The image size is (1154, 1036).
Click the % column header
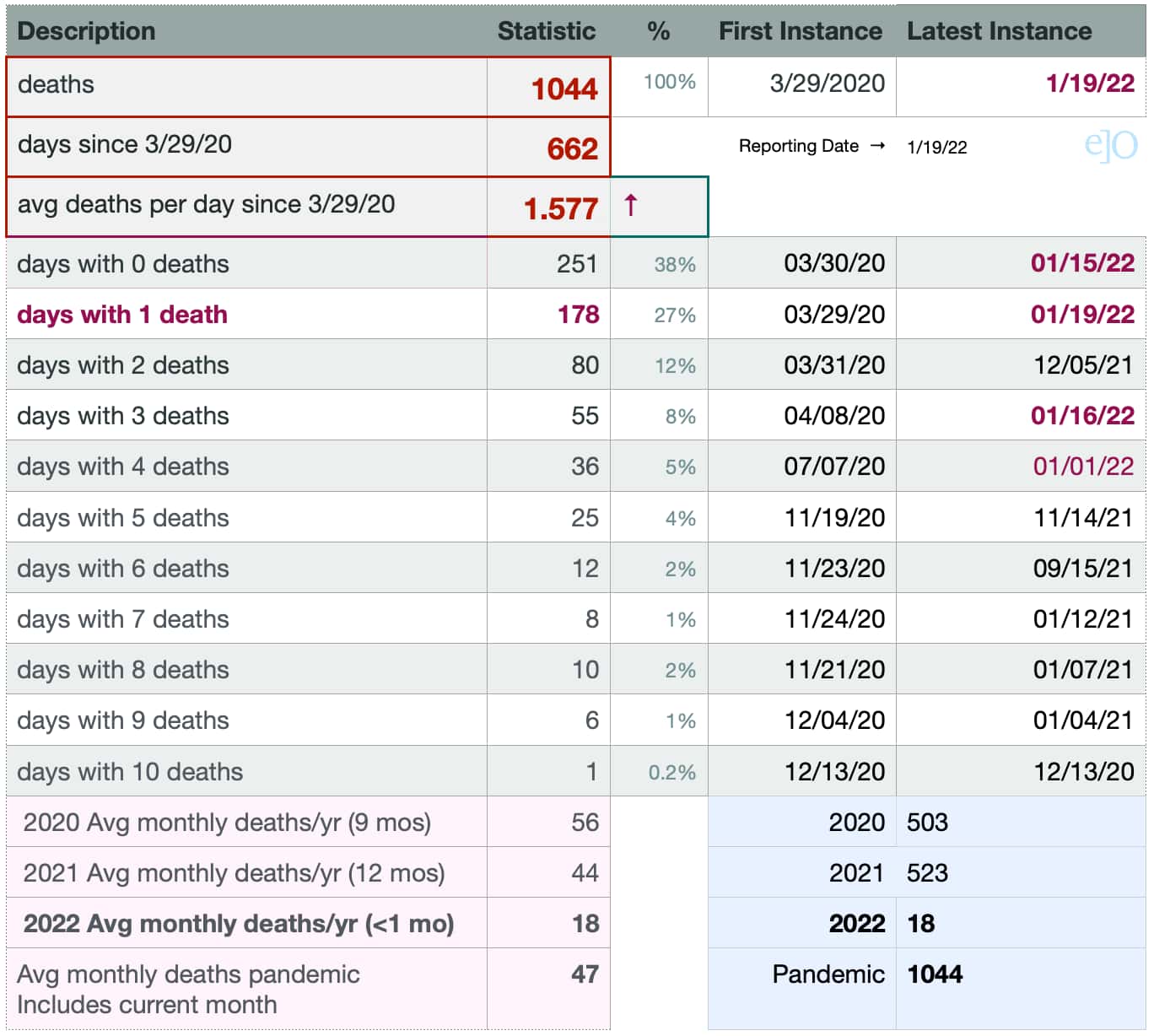click(658, 31)
